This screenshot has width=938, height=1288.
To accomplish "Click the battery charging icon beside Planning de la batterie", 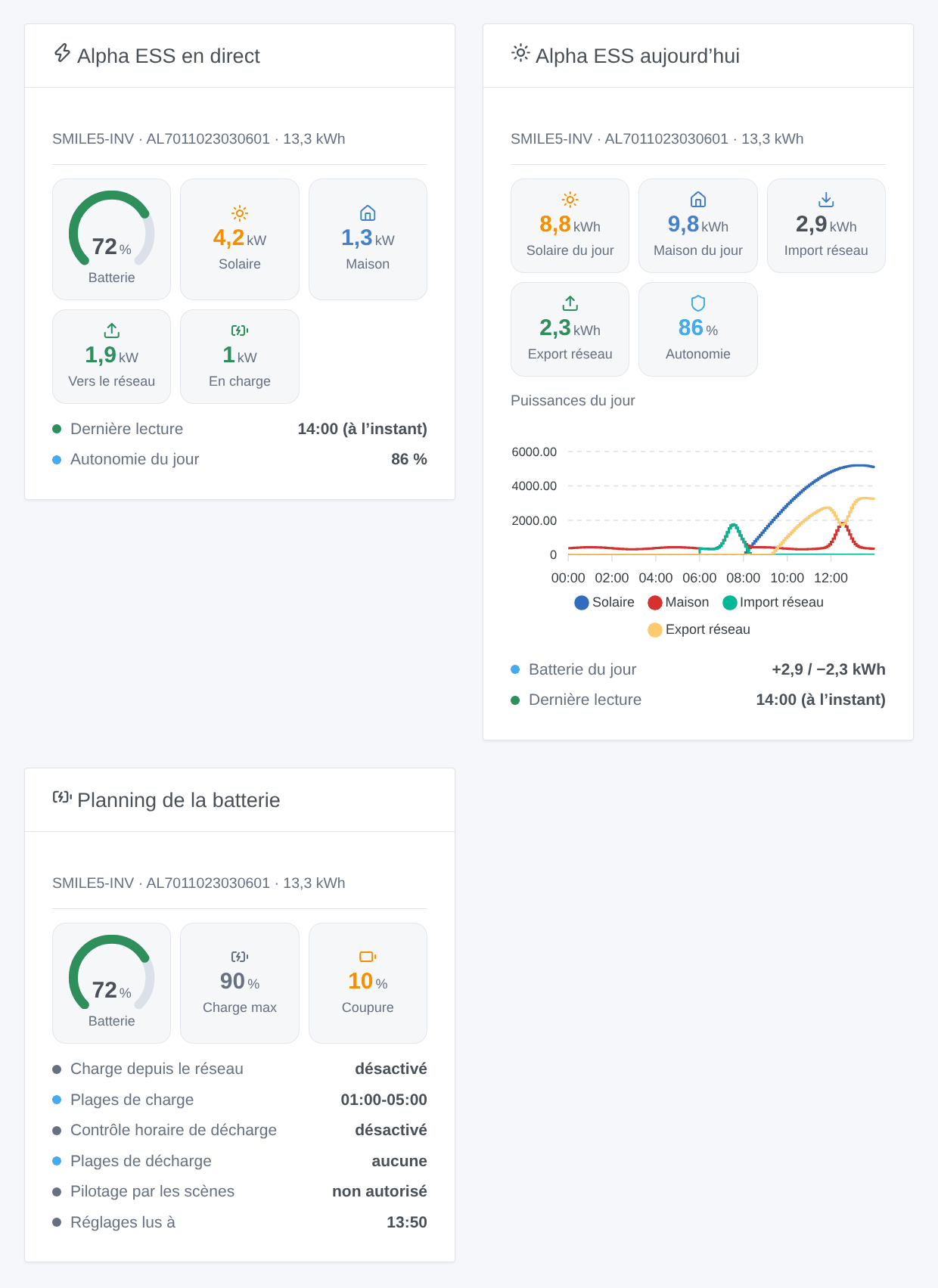I will (x=62, y=797).
